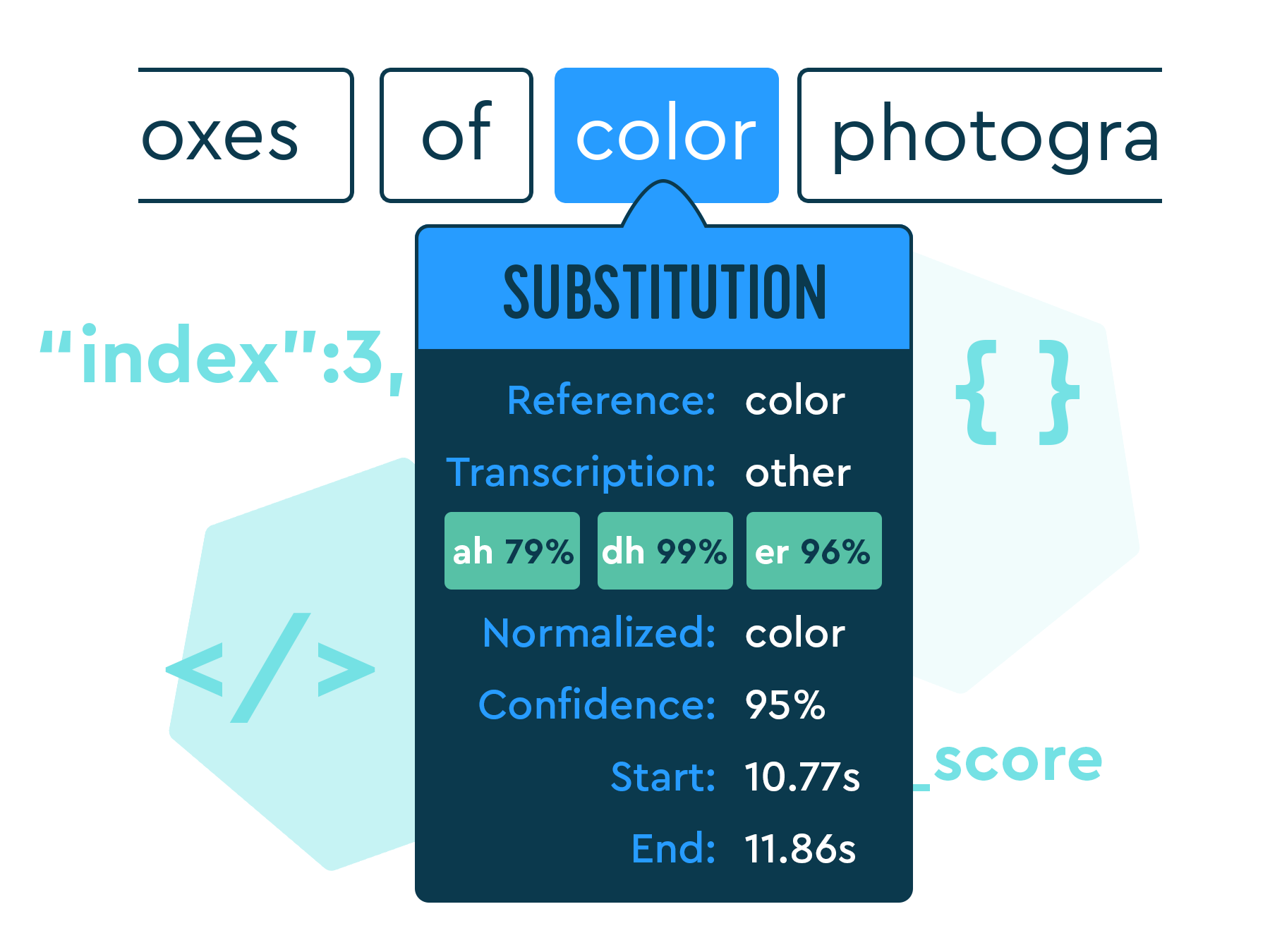Click the "_score" code text

(1008, 763)
